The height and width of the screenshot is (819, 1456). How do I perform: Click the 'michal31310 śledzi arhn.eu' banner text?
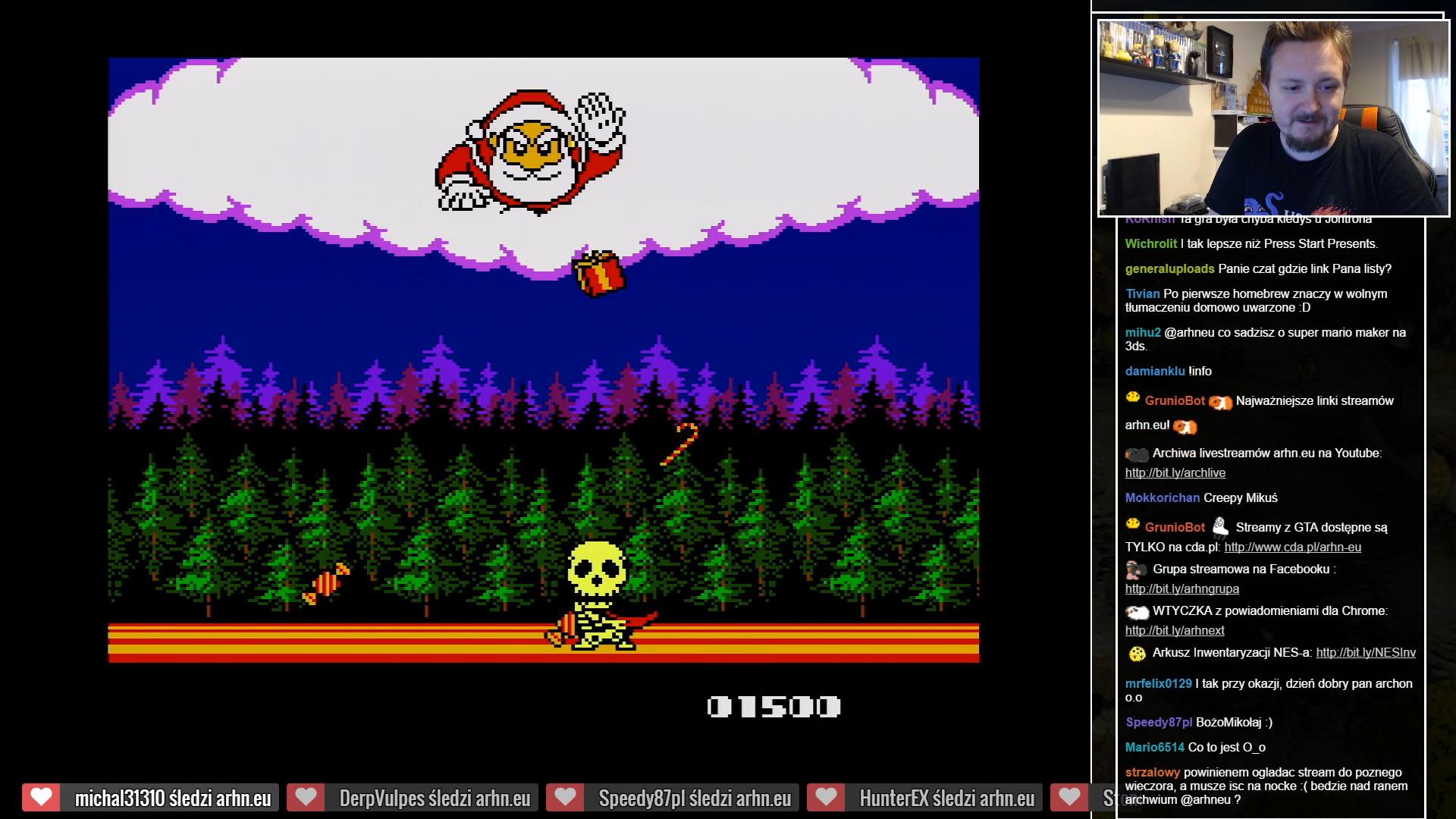coord(173,798)
